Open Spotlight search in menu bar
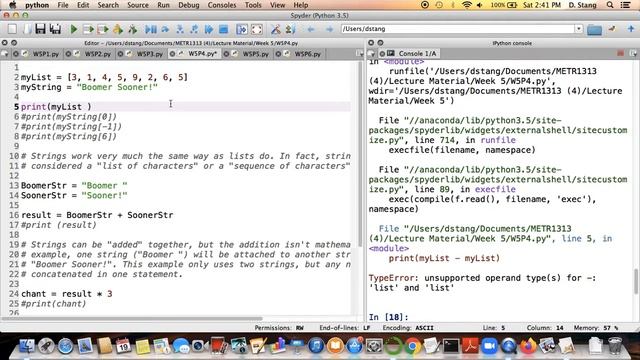Image resolution: width=640 pixels, height=360 pixels. 610,5
